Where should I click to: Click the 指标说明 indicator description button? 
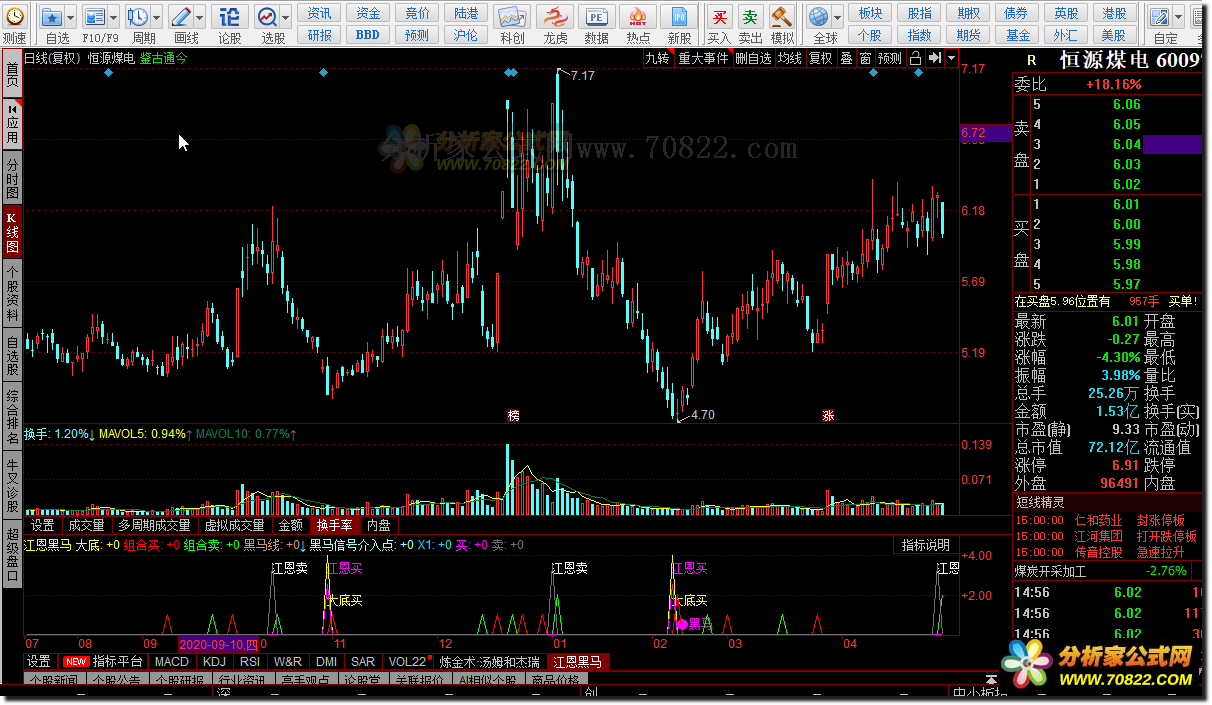(925, 545)
